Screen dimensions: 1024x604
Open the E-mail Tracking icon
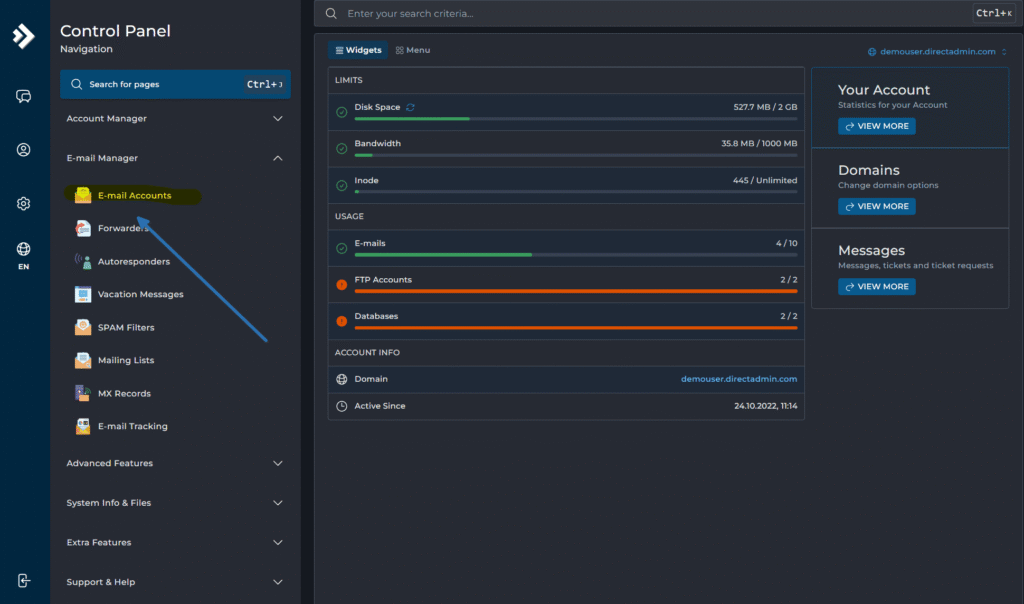pos(83,427)
